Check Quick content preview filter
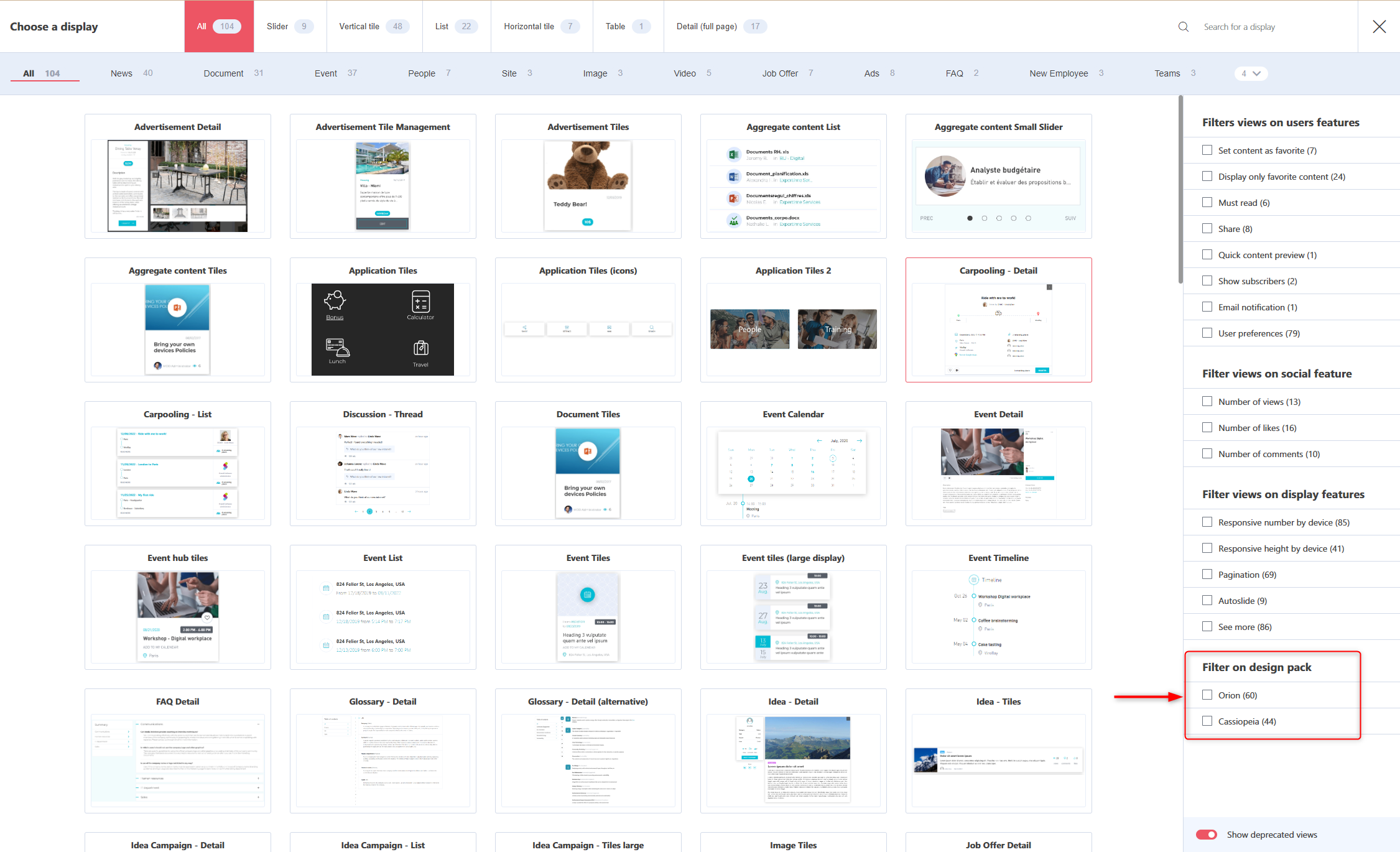 1207,254
